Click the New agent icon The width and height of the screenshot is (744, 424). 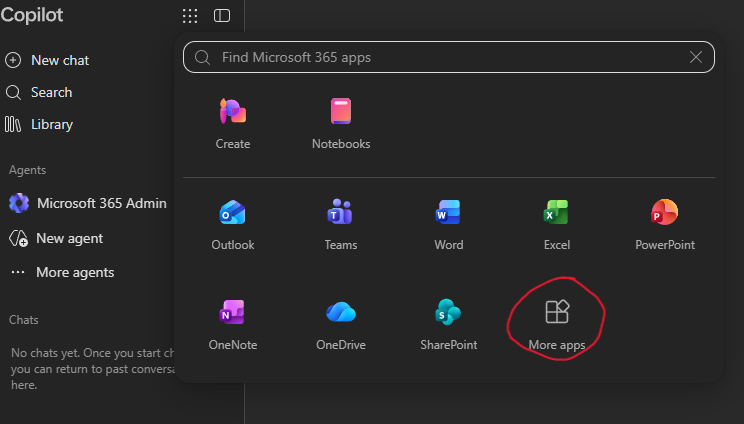[x=19, y=238]
